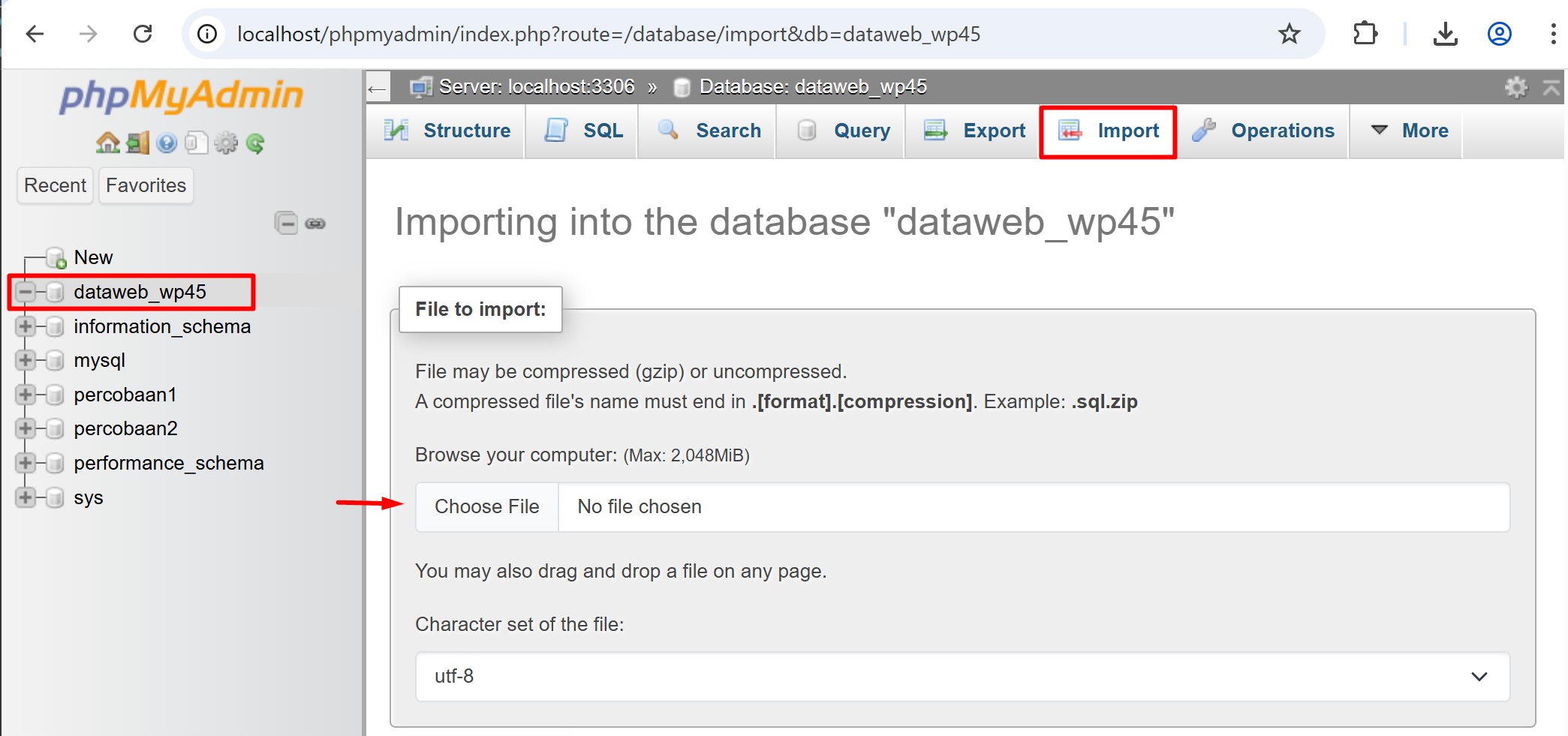Expand the information_schema database tree
The height and width of the screenshot is (736, 1568).
click(26, 326)
